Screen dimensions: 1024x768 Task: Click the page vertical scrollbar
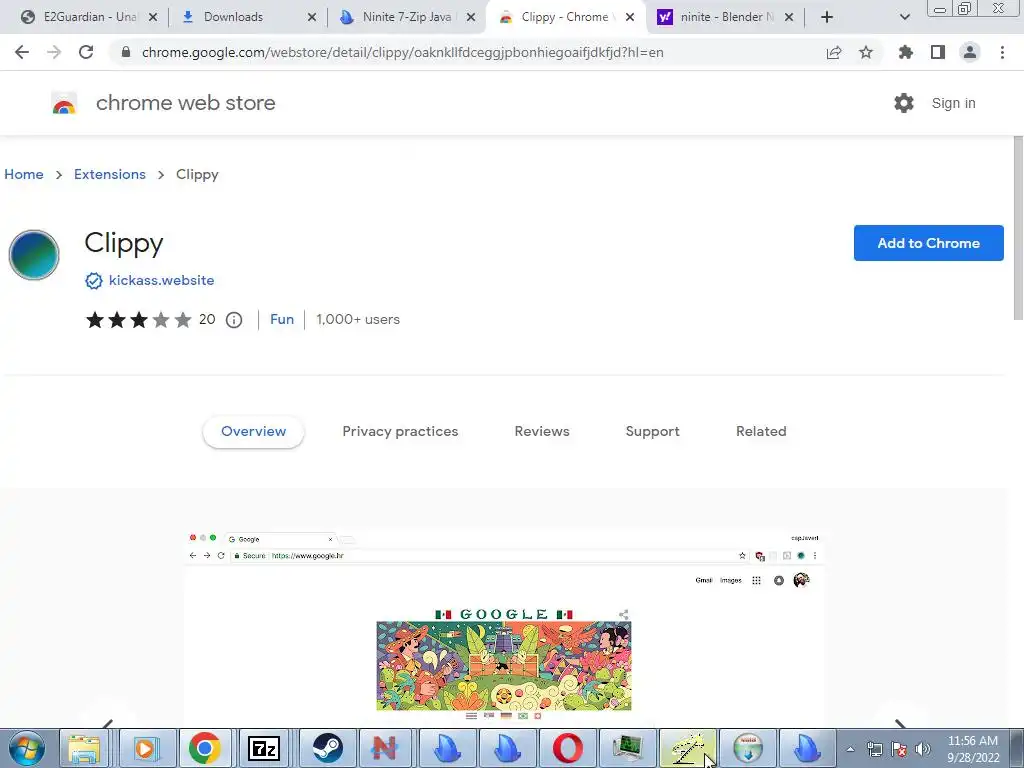[1018, 229]
